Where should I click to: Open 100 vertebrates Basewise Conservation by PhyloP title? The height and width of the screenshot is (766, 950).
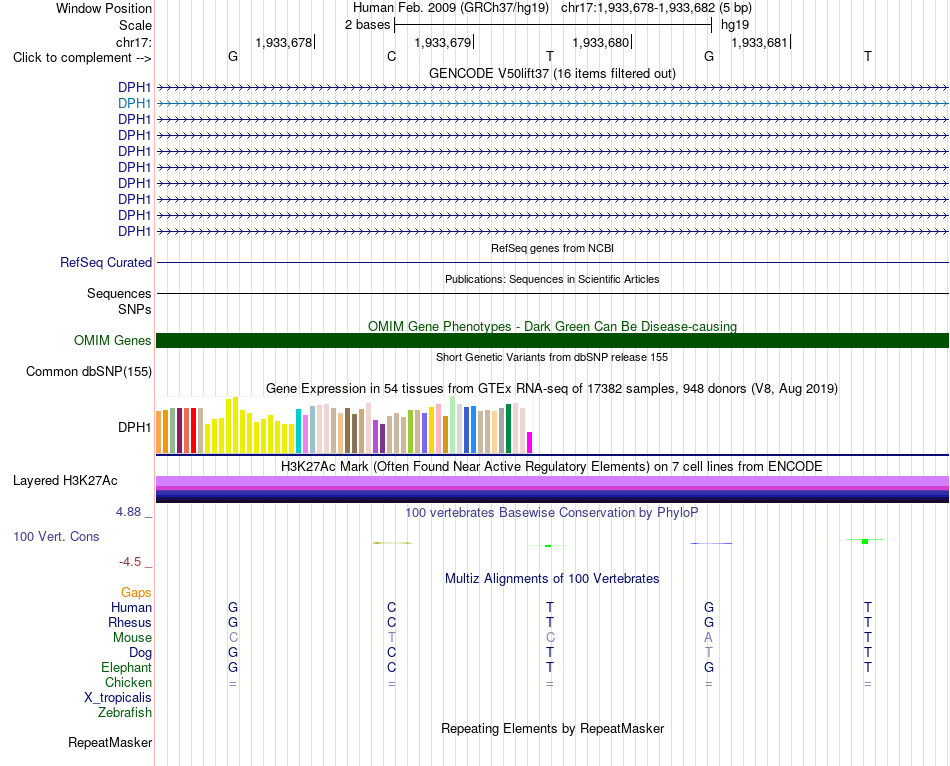tap(552, 513)
